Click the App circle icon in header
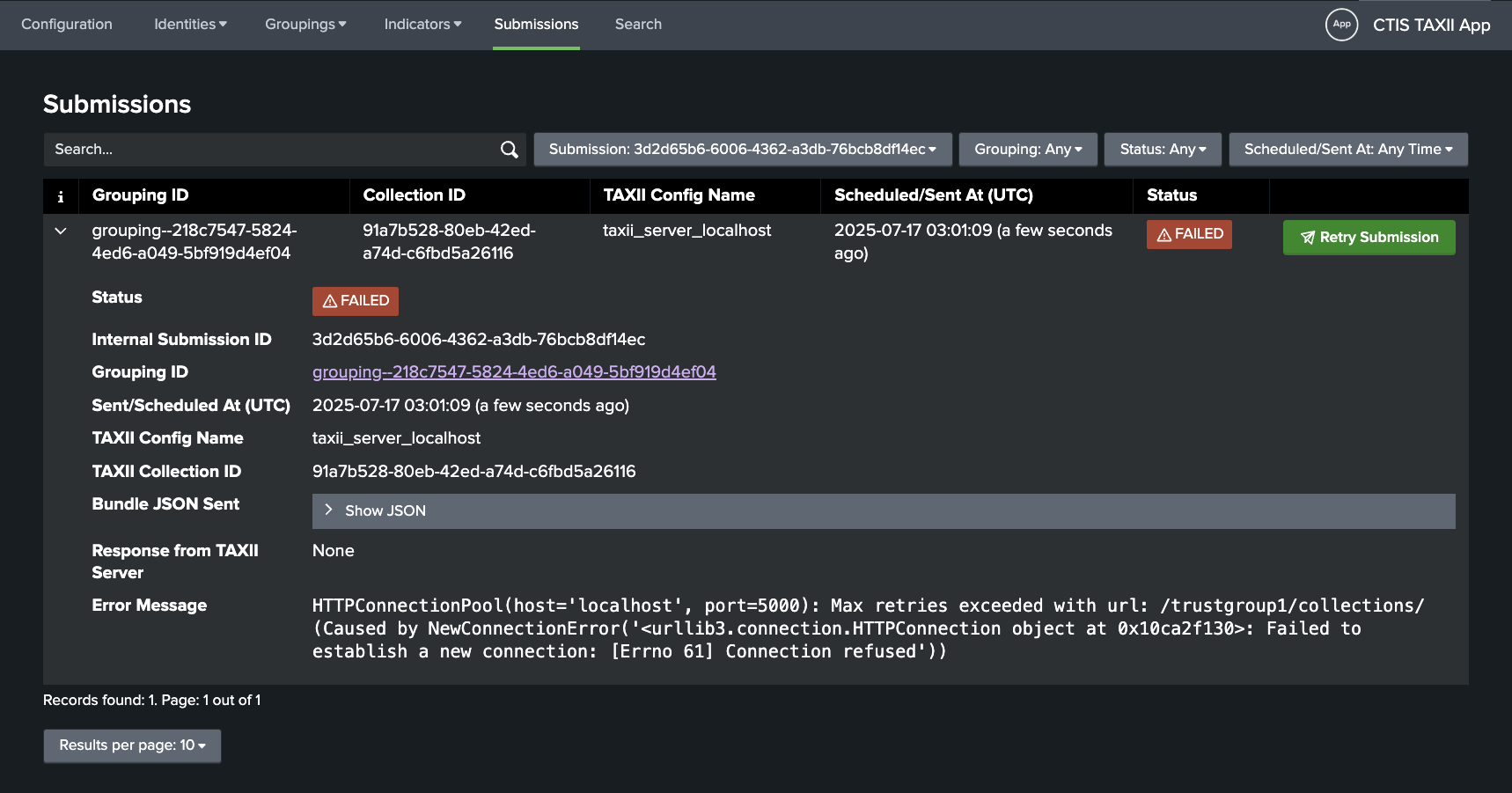This screenshot has width=1512, height=793. point(1341,25)
